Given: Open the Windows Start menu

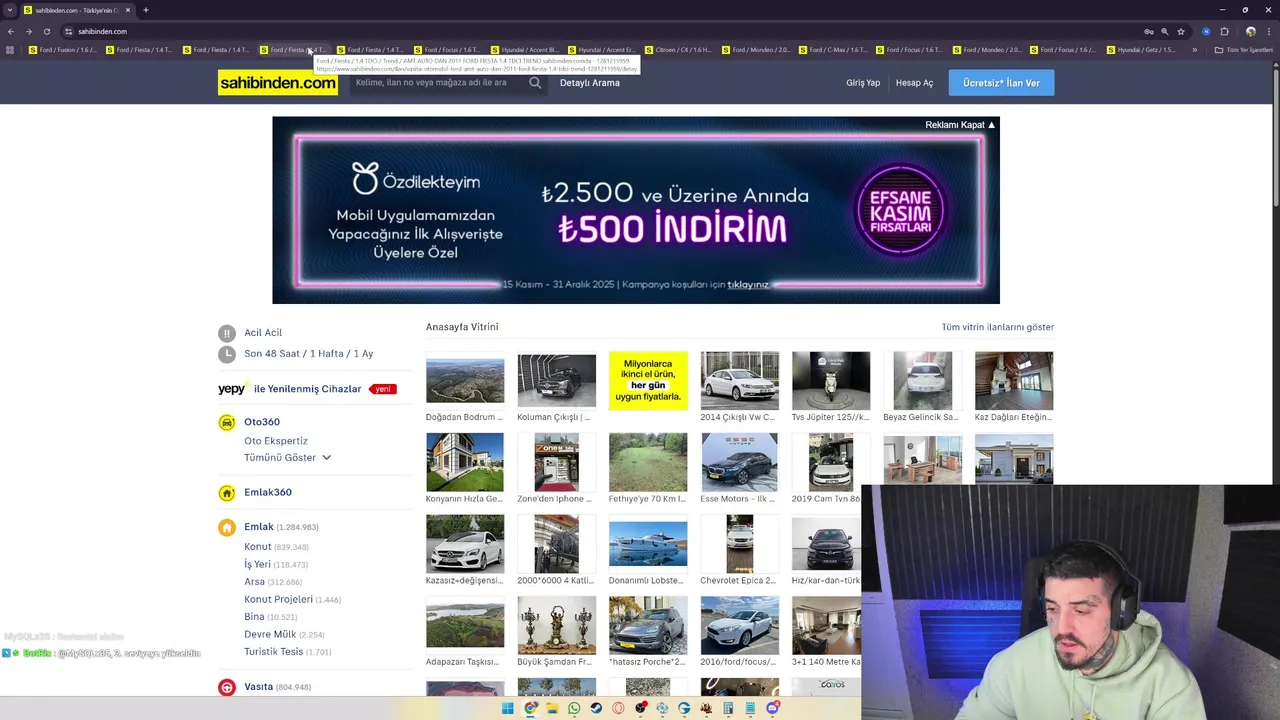Looking at the screenshot, I should pyautogui.click(x=507, y=708).
